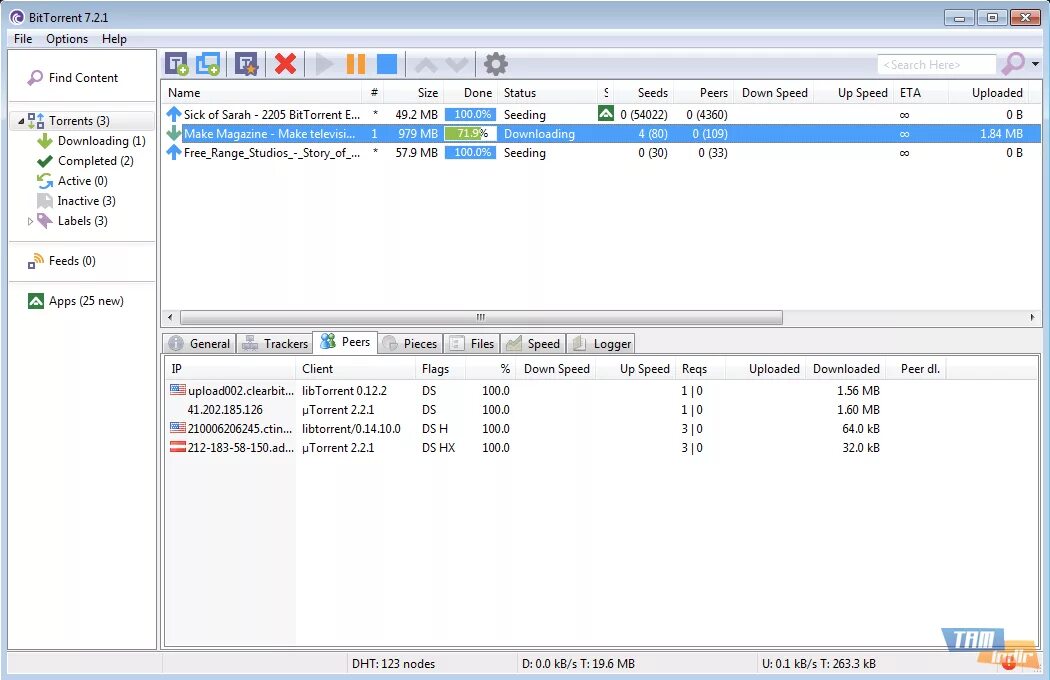The image size is (1050, 680).
Task: Click the scroll right arrow in torrent list
Action: (x=1032, y=317)
